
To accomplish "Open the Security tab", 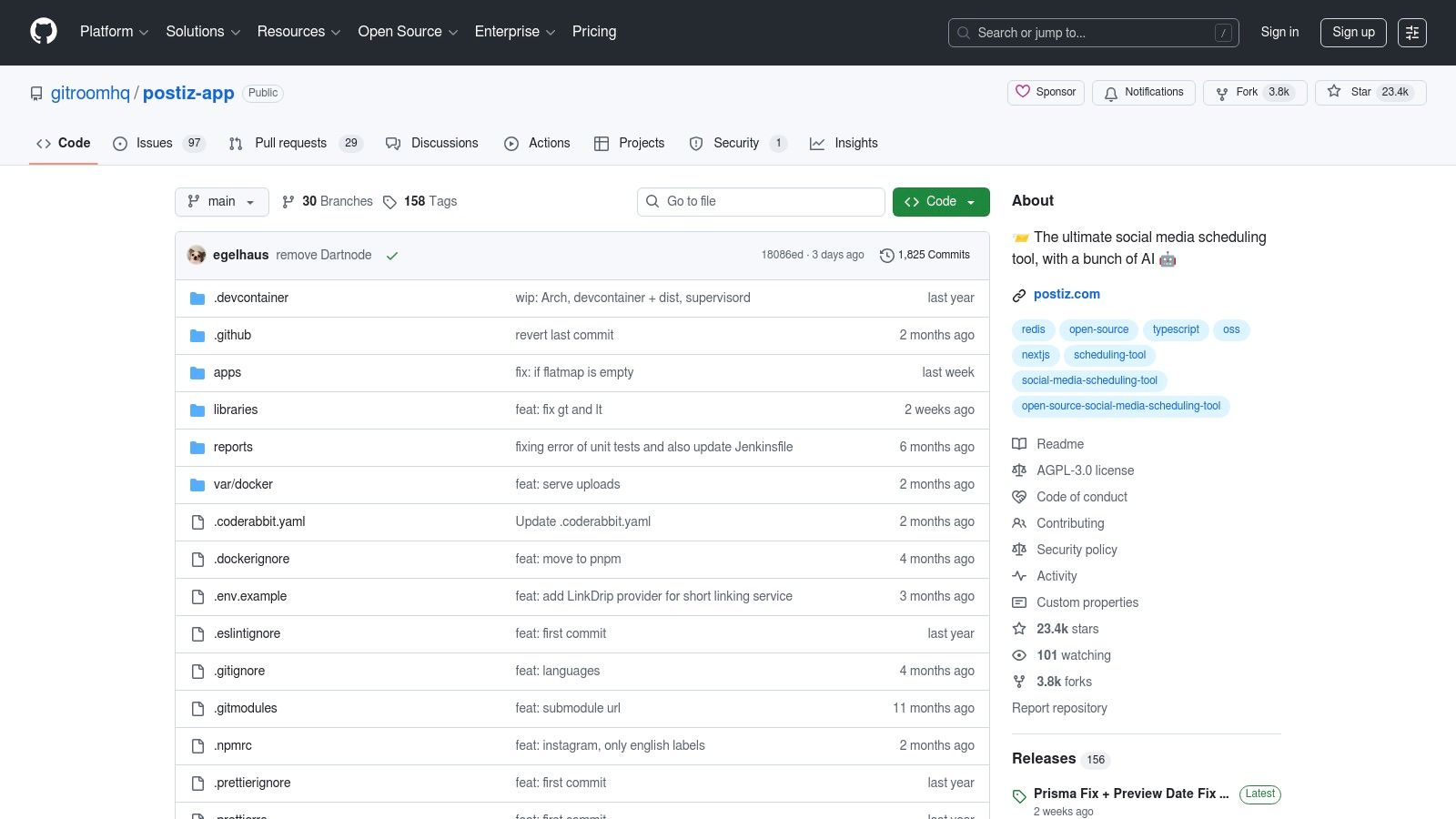I will coord(738,144).
